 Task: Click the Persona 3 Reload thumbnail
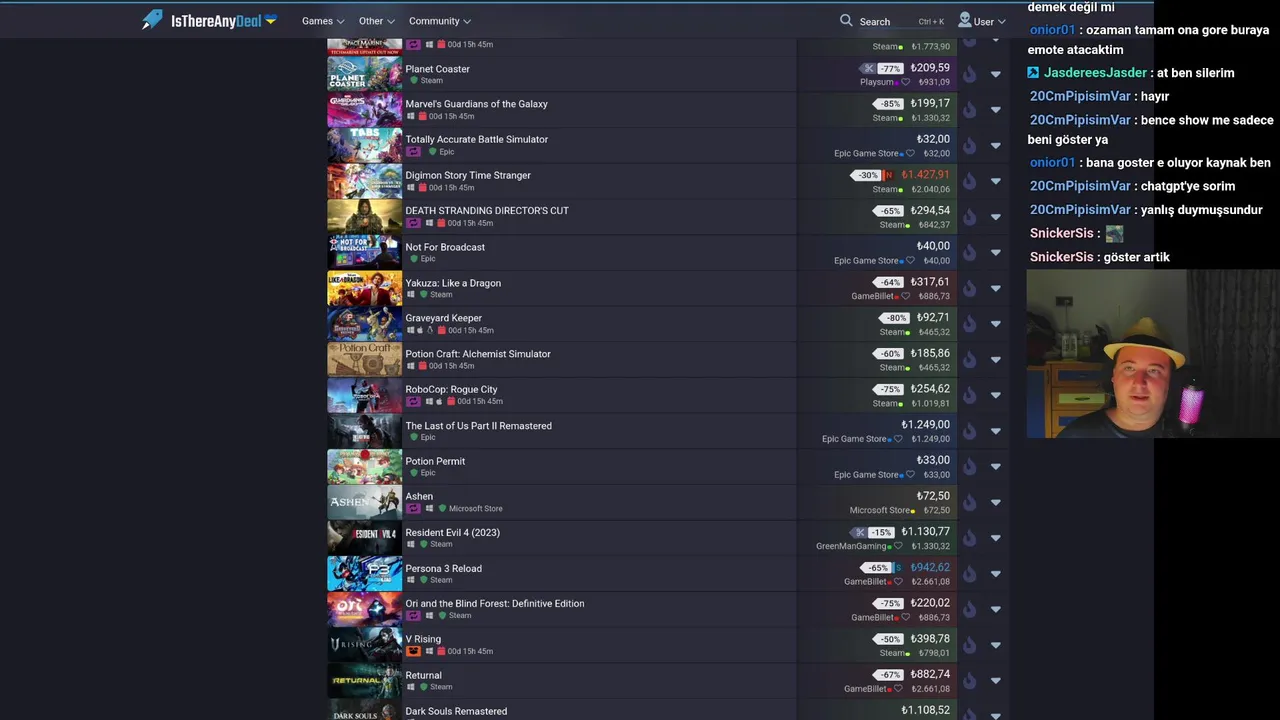click(x=364, y=574)
